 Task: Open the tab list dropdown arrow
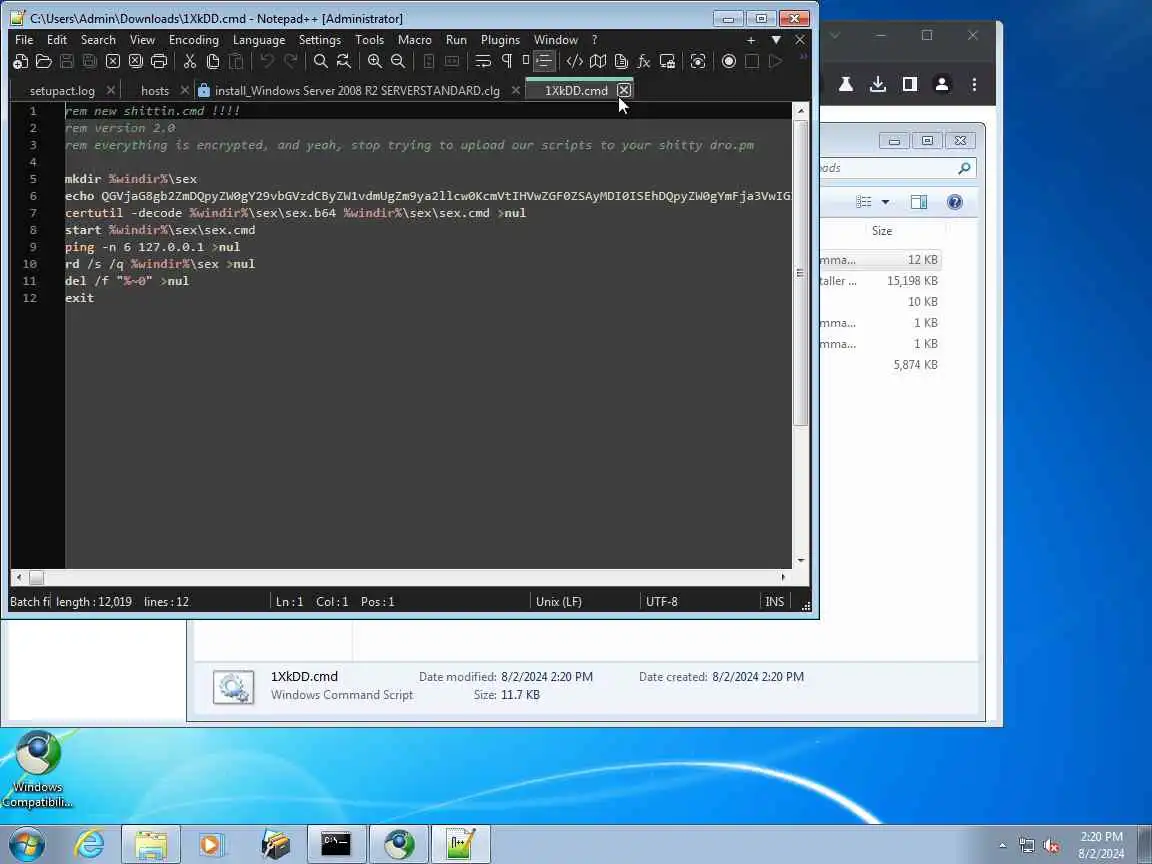[776, 40]
